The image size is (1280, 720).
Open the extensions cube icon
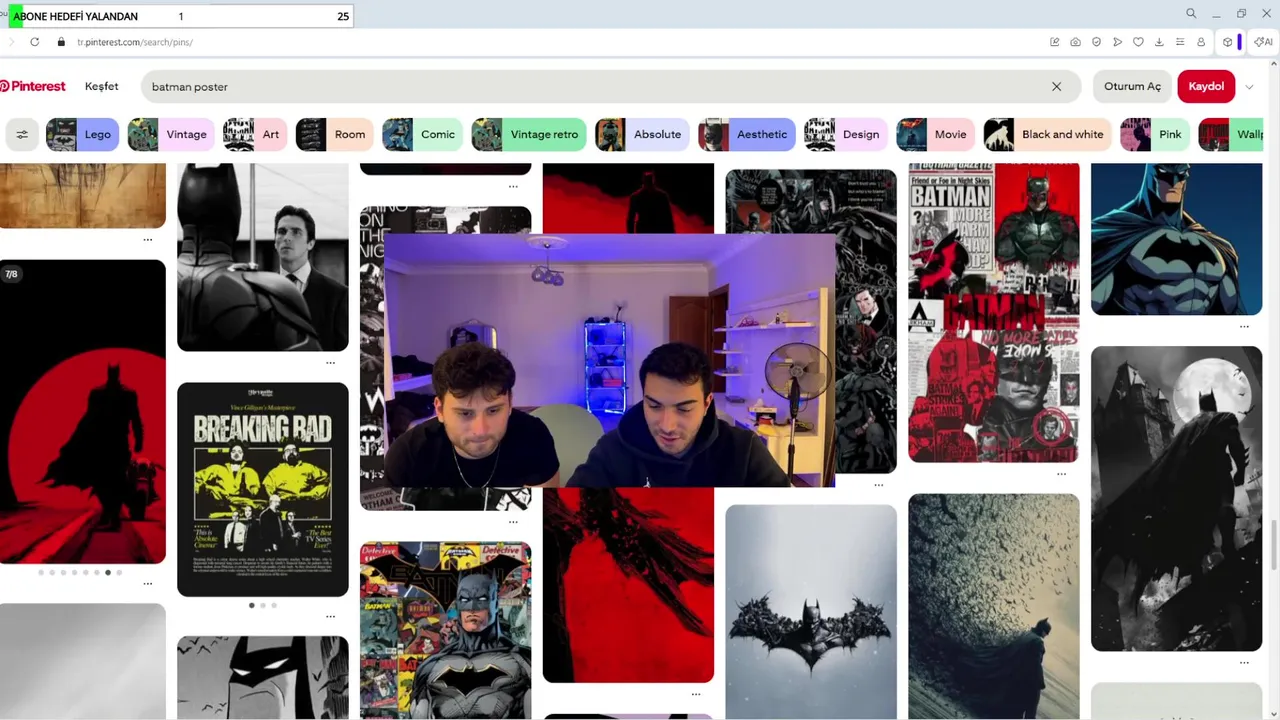click(1227, 42)
